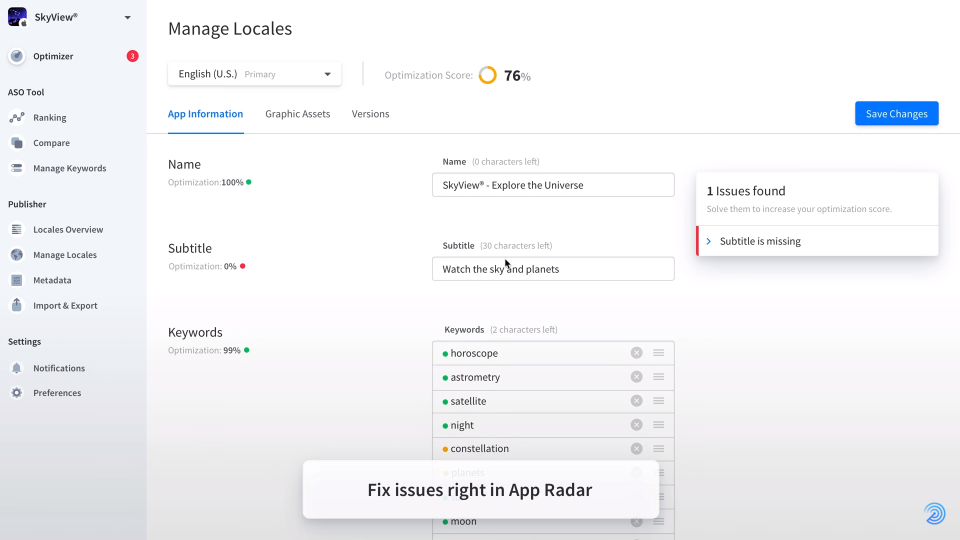Remove the moon keyword

tap(637, 522)
